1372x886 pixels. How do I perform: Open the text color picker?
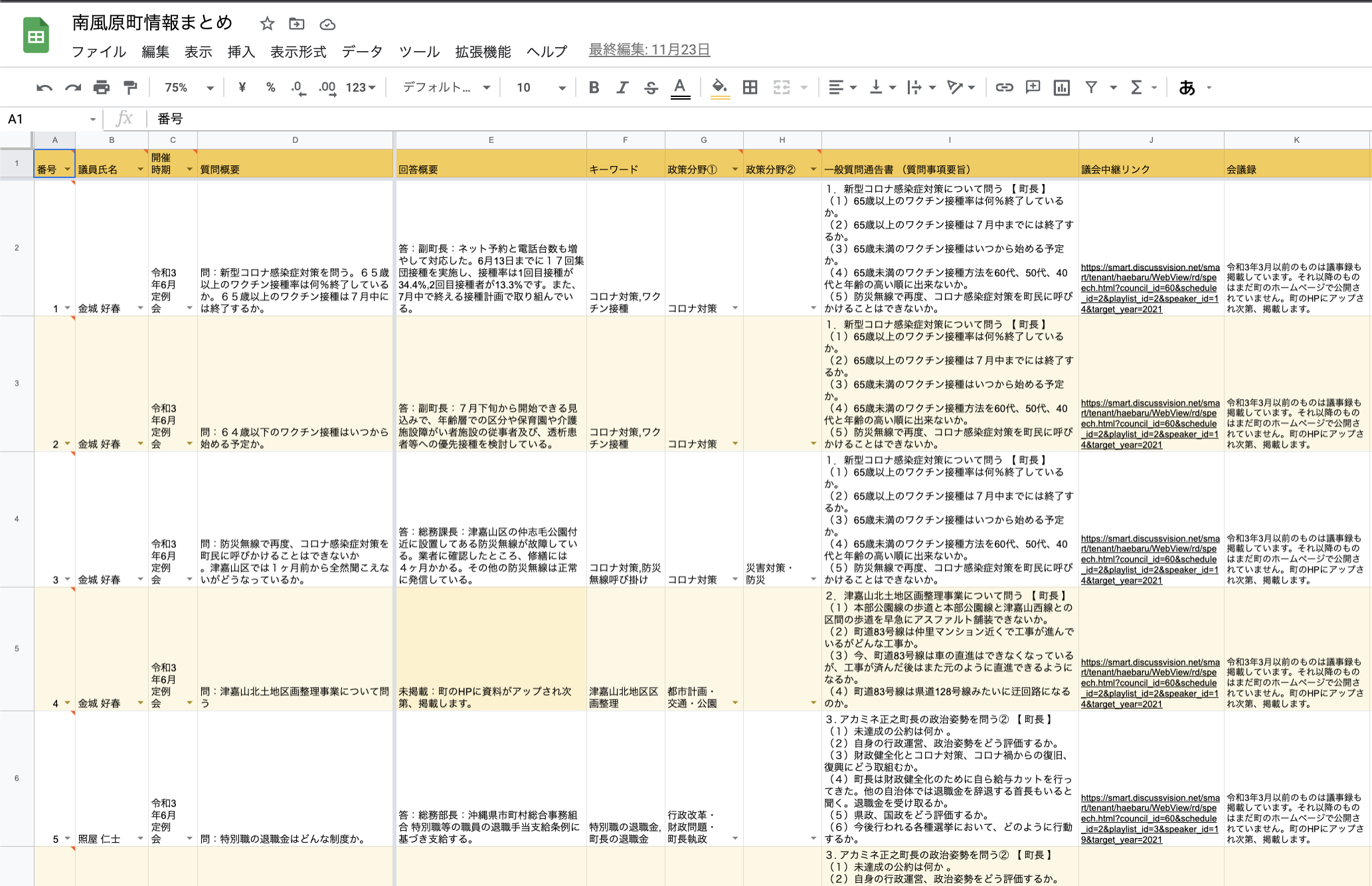(x=679, y=88)
